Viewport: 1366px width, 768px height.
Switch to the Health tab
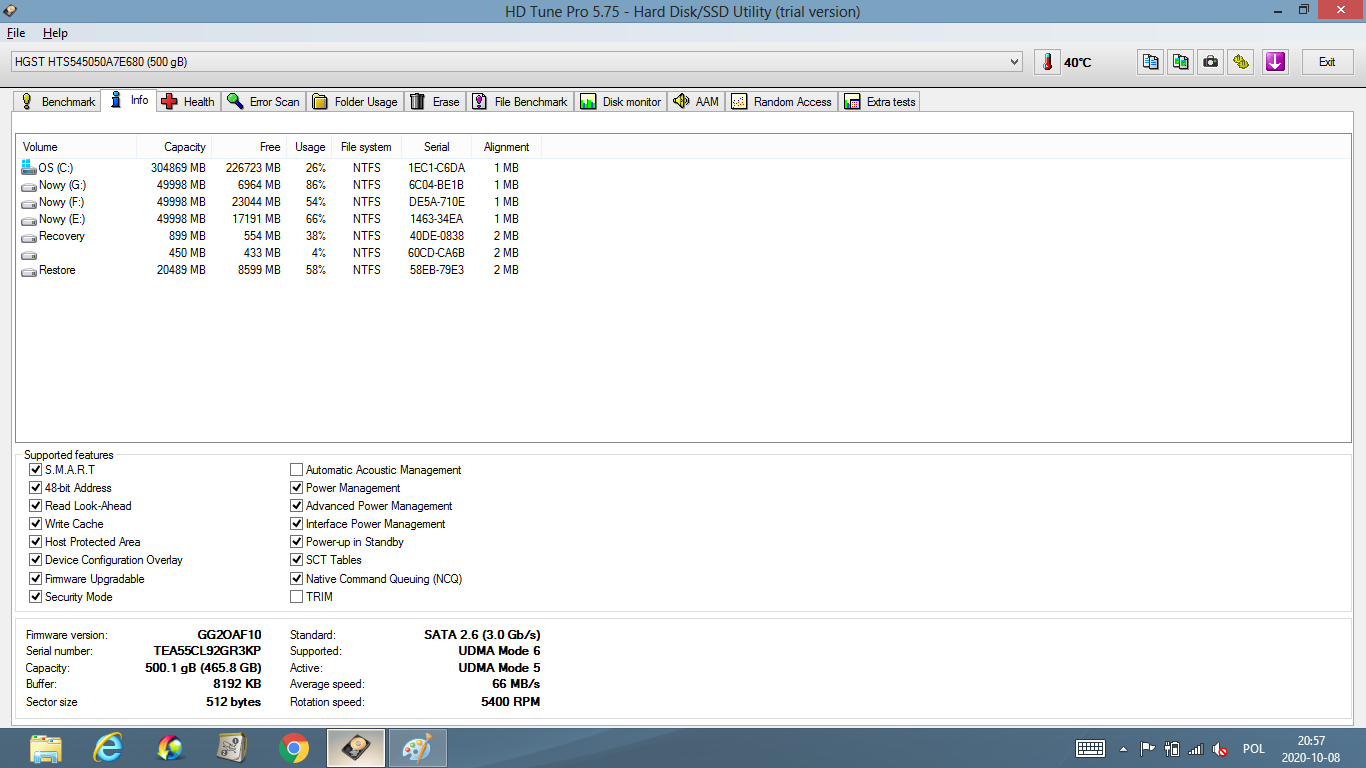(188, 101)
